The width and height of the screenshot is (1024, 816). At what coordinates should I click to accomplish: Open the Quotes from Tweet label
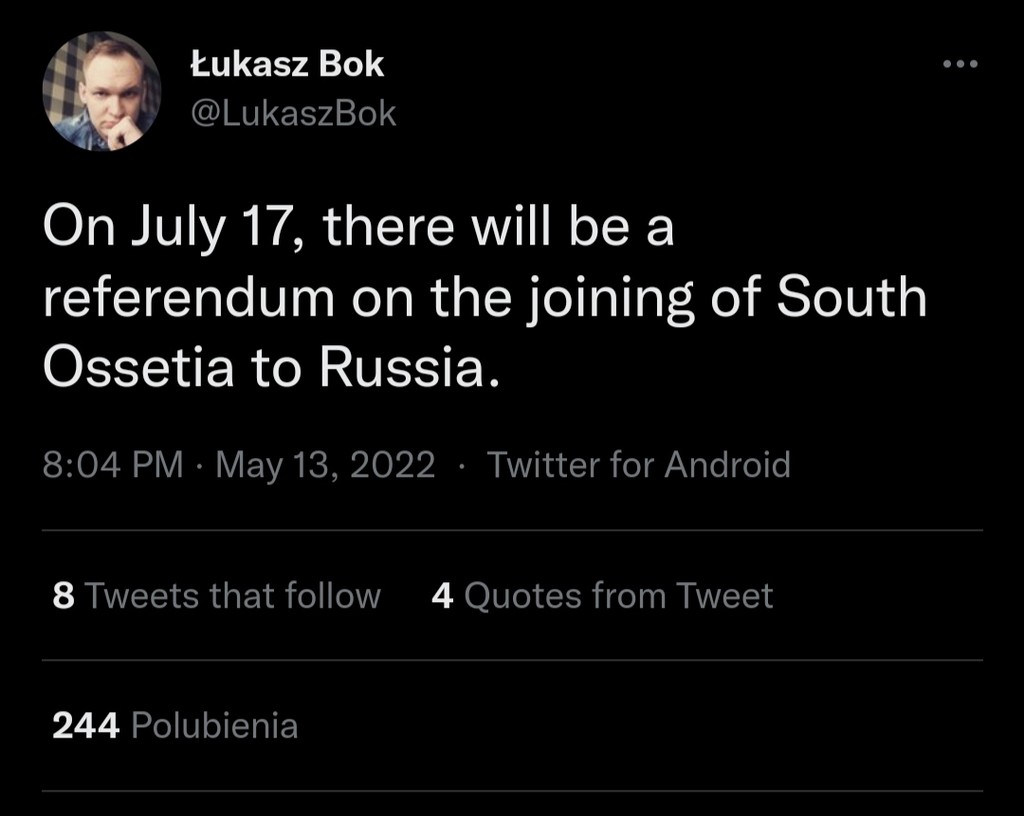618,596
